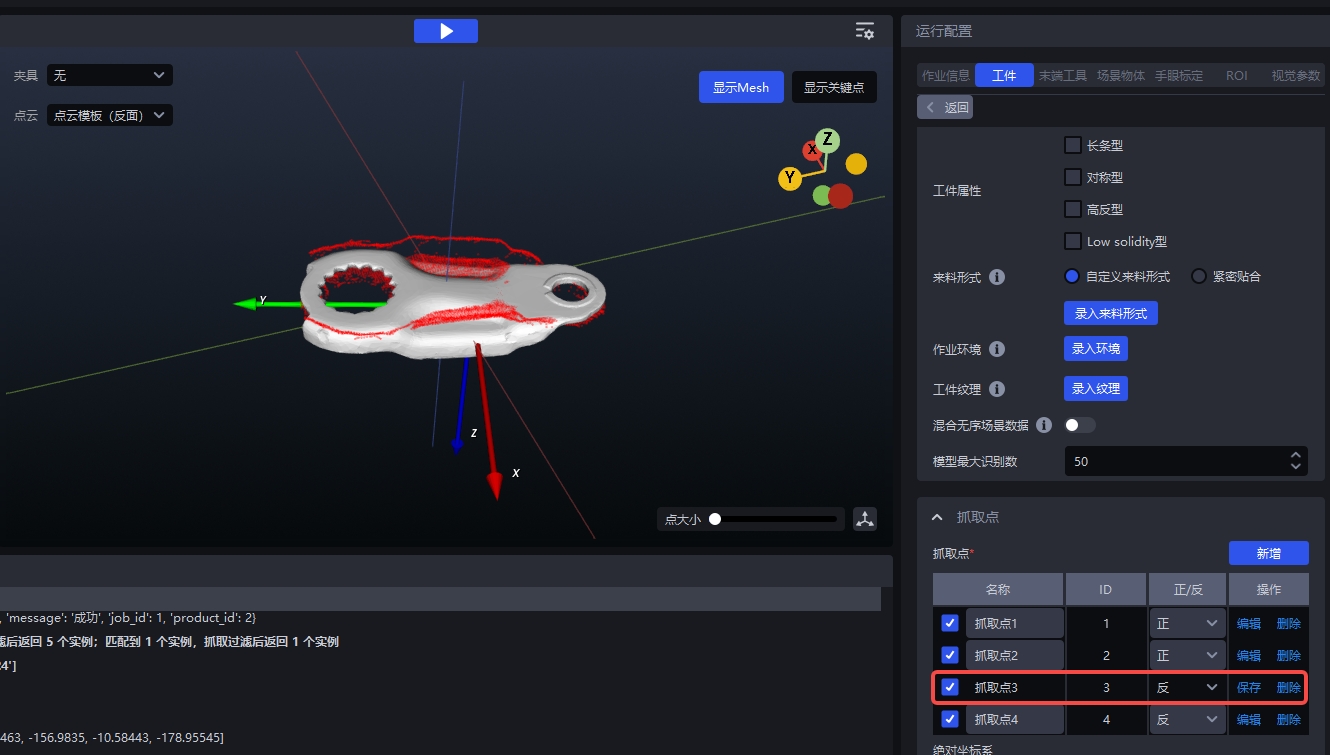Open the 点云模板（反面） dropdown
Image resolution: width=1330 pixels, height=755 pixels.
click(110, 115)
